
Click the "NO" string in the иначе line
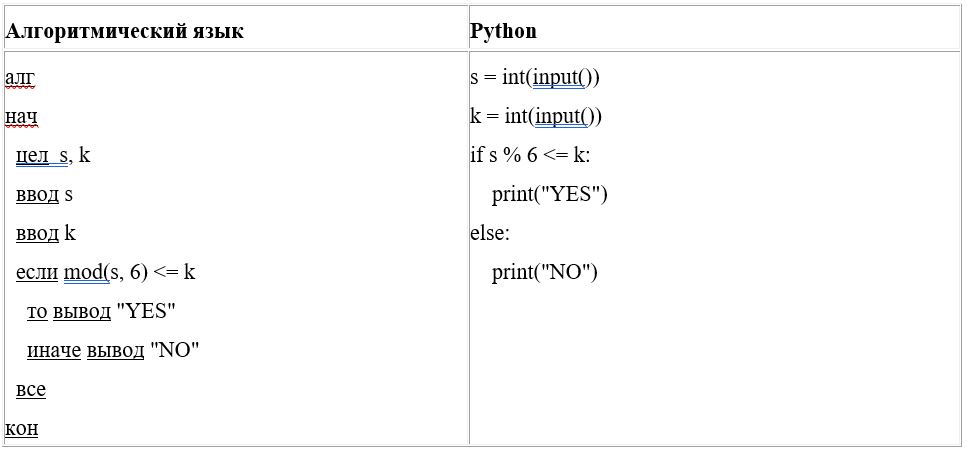click(x=175, y=351)
